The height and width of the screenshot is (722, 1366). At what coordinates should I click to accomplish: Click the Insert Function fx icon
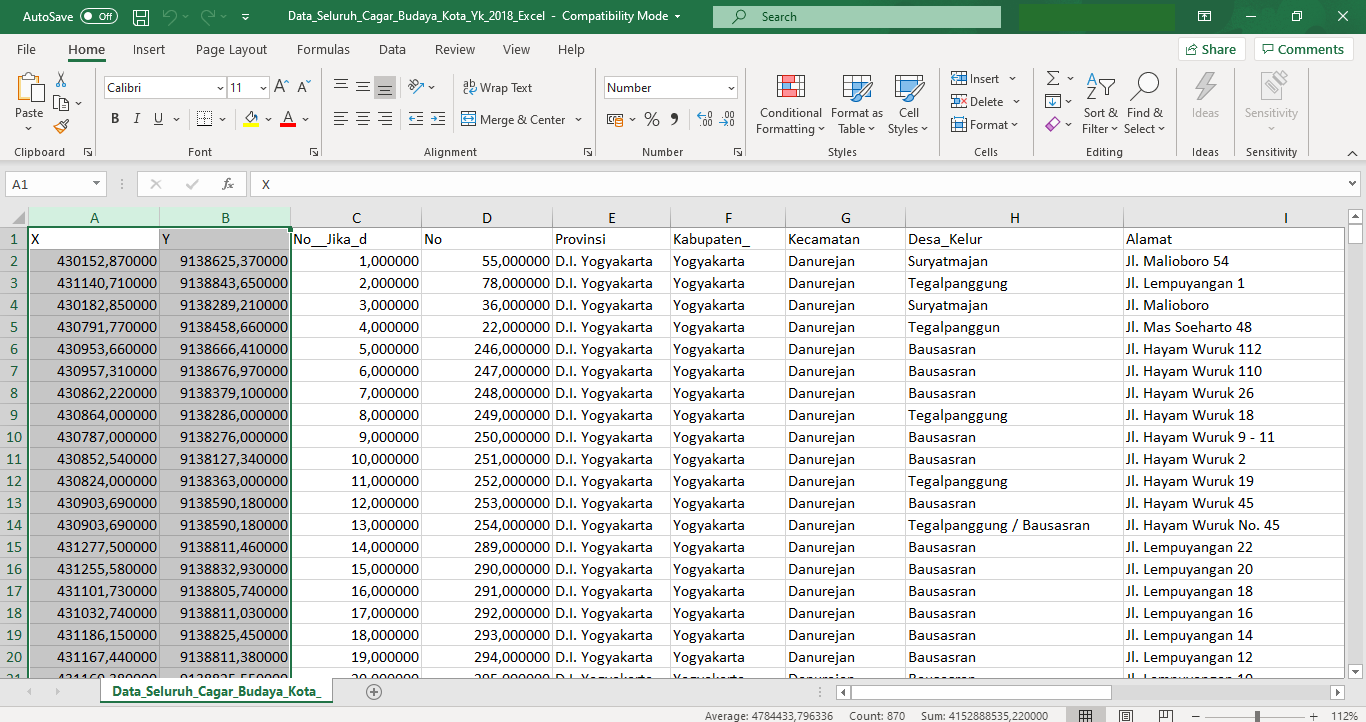click(228, 184)
